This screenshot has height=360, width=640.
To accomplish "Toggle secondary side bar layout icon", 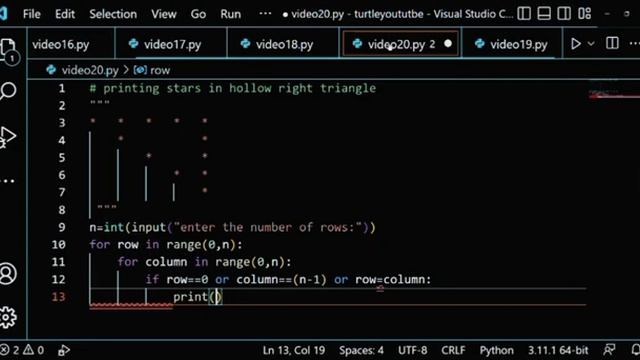I will pyautogui.click(x=564, y=13).
